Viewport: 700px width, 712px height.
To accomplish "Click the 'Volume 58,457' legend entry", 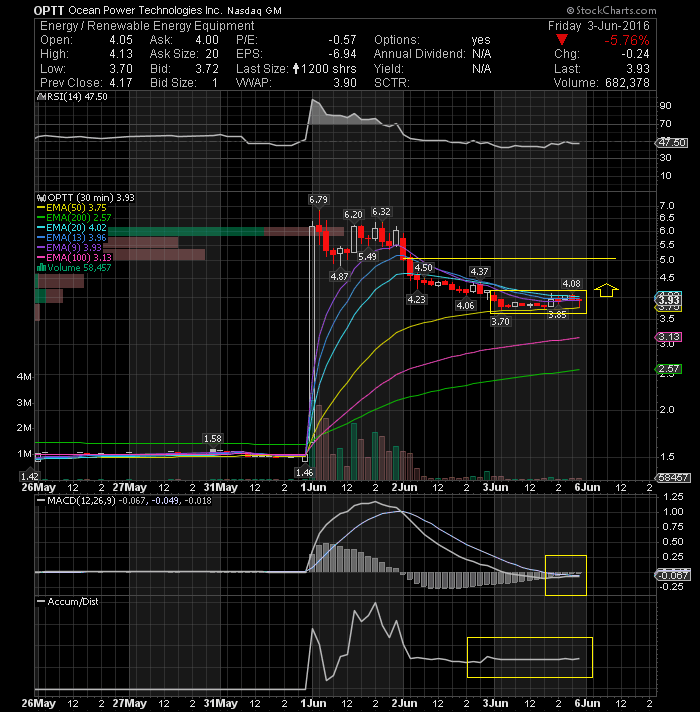I will click(x=79, y=268).
